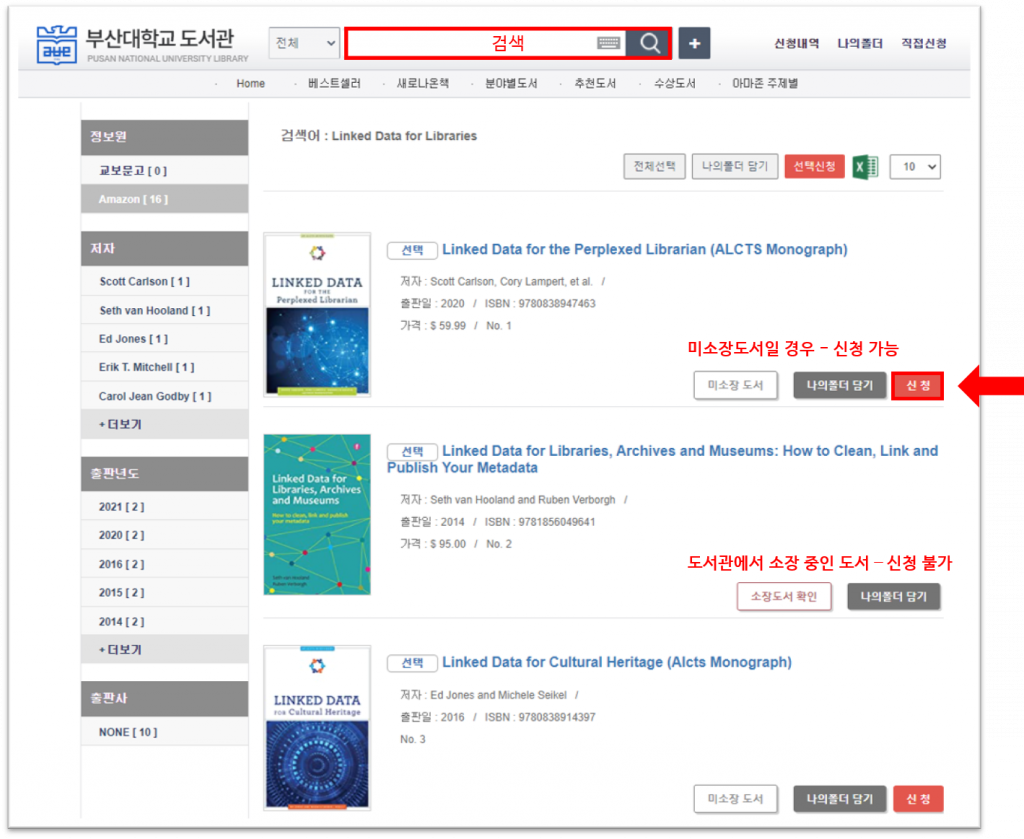
Task: Click the plus icon beside search button
Action: click(x=694, y=43)
